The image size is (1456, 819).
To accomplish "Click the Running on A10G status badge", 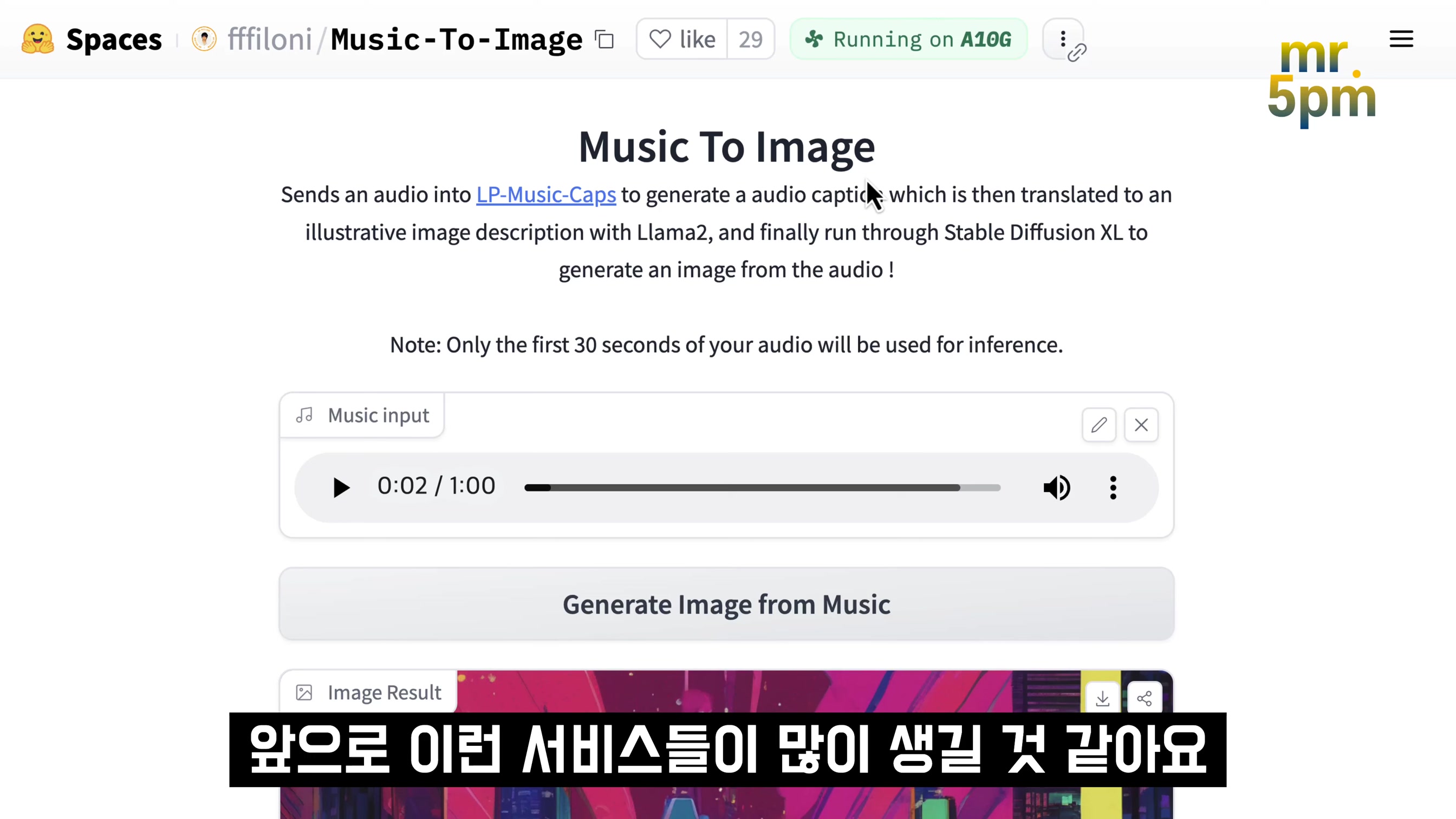I will [908, 39].
